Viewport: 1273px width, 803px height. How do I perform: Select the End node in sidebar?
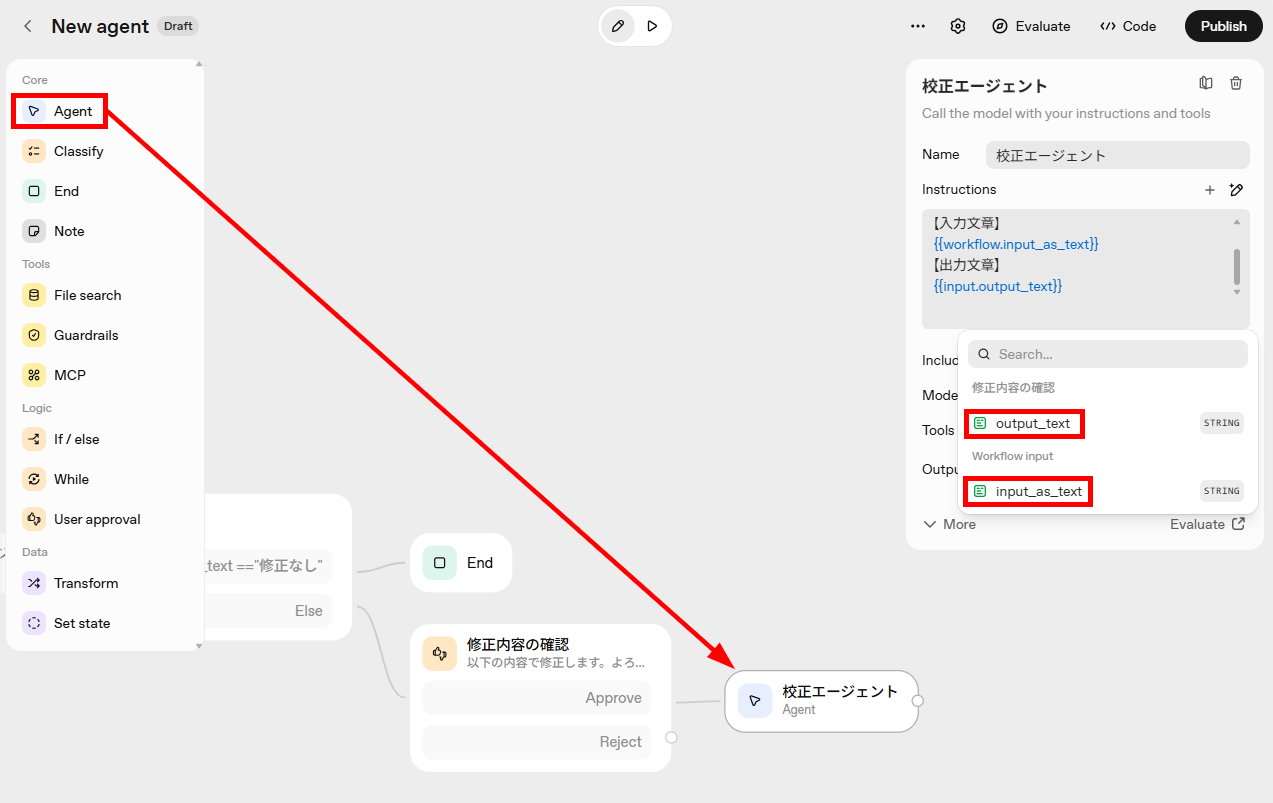(x=51, y=191)
